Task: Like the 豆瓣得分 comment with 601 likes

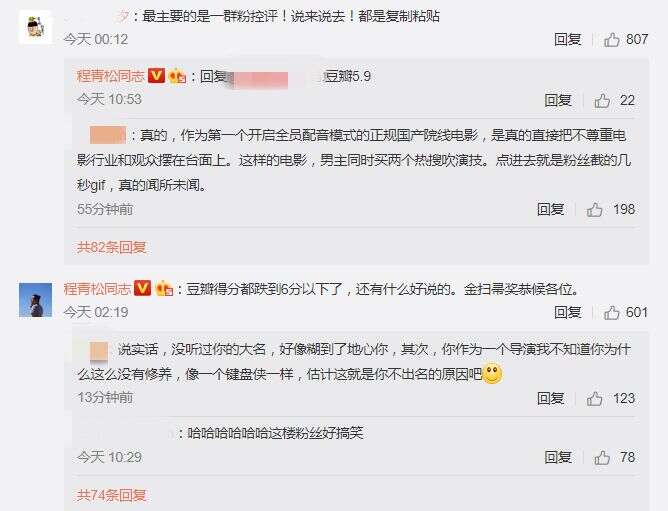Action: point(612,312)
